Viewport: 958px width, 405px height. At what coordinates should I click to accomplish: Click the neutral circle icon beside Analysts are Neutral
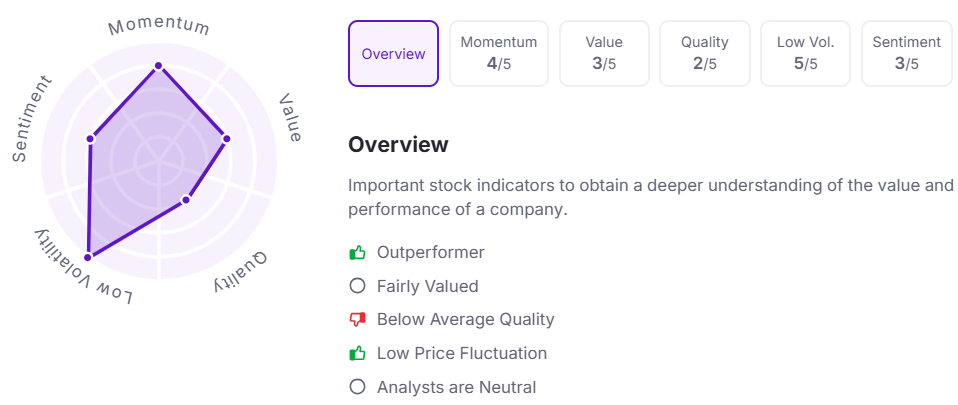(x=357, y=387)
